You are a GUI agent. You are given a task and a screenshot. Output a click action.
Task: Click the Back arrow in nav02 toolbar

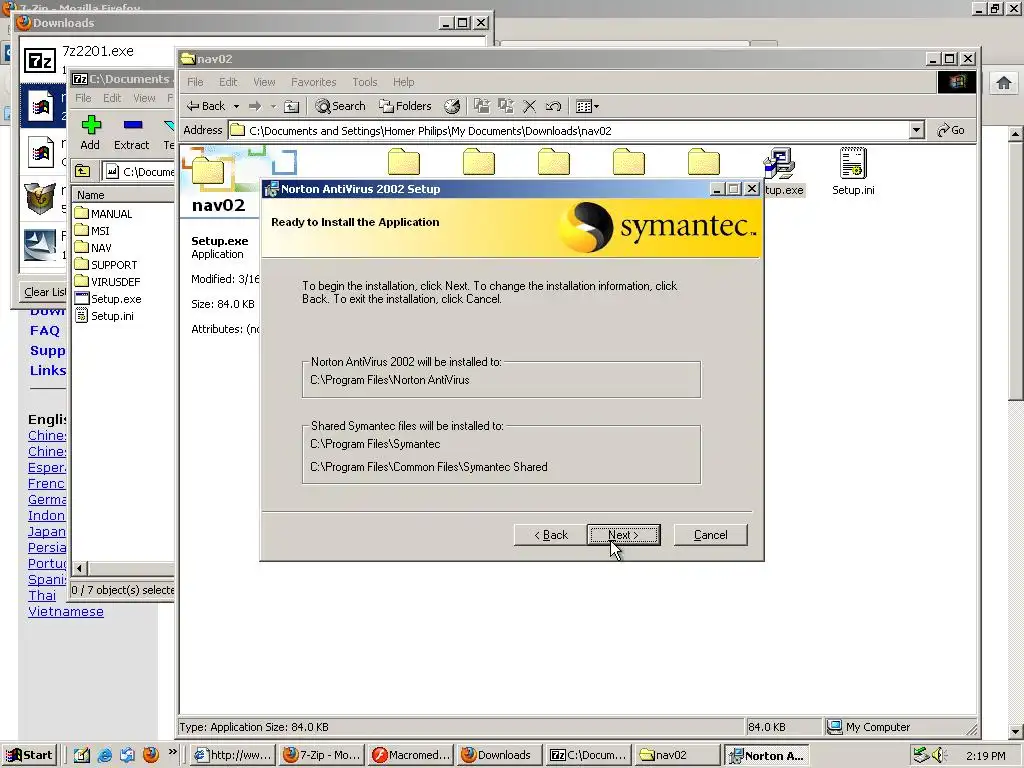point(206,106)
